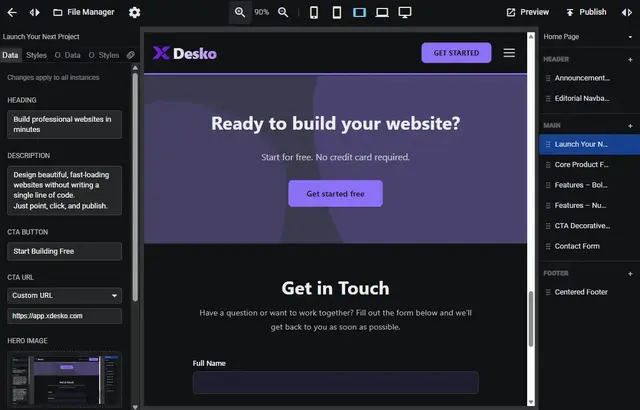The width and height of the screenshot is (640, 410).
Task: Add a new section to FOOTER
Action: [629, 273]
